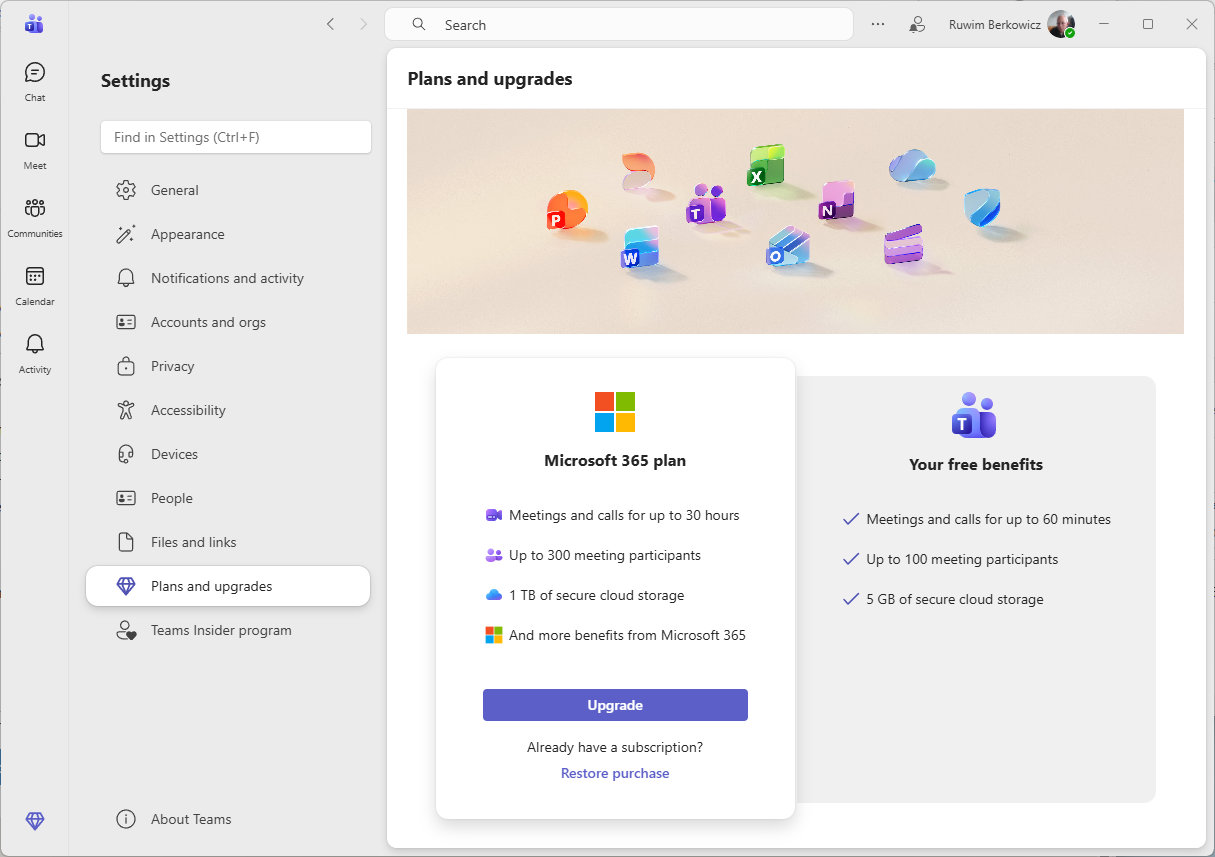This screenshot has height=857, width=1215.
Task: Click the forward navigation chevron
Action: point(363,23)
